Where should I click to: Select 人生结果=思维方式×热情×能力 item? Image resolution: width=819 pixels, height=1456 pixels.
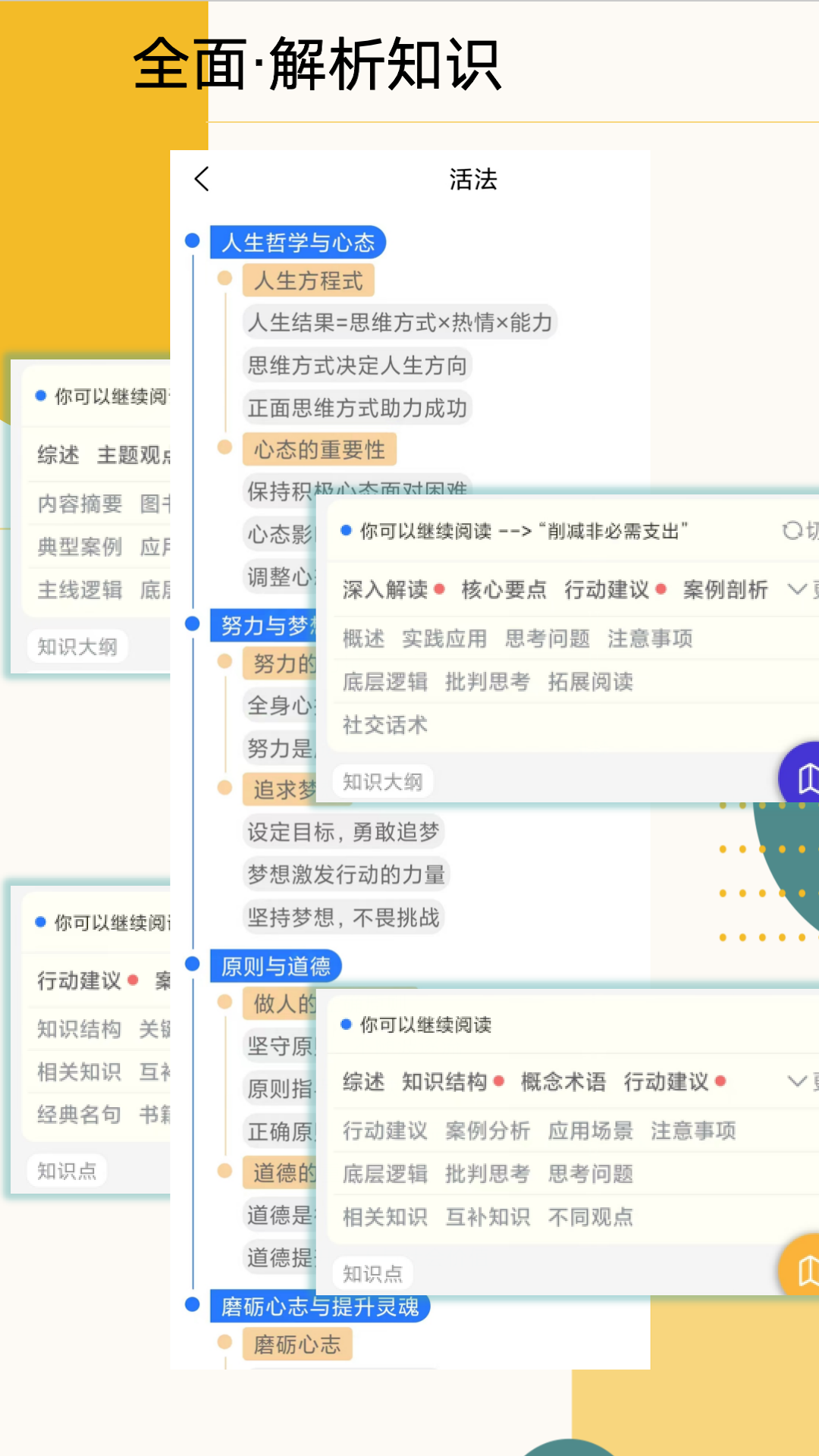(x=400, y=323)
